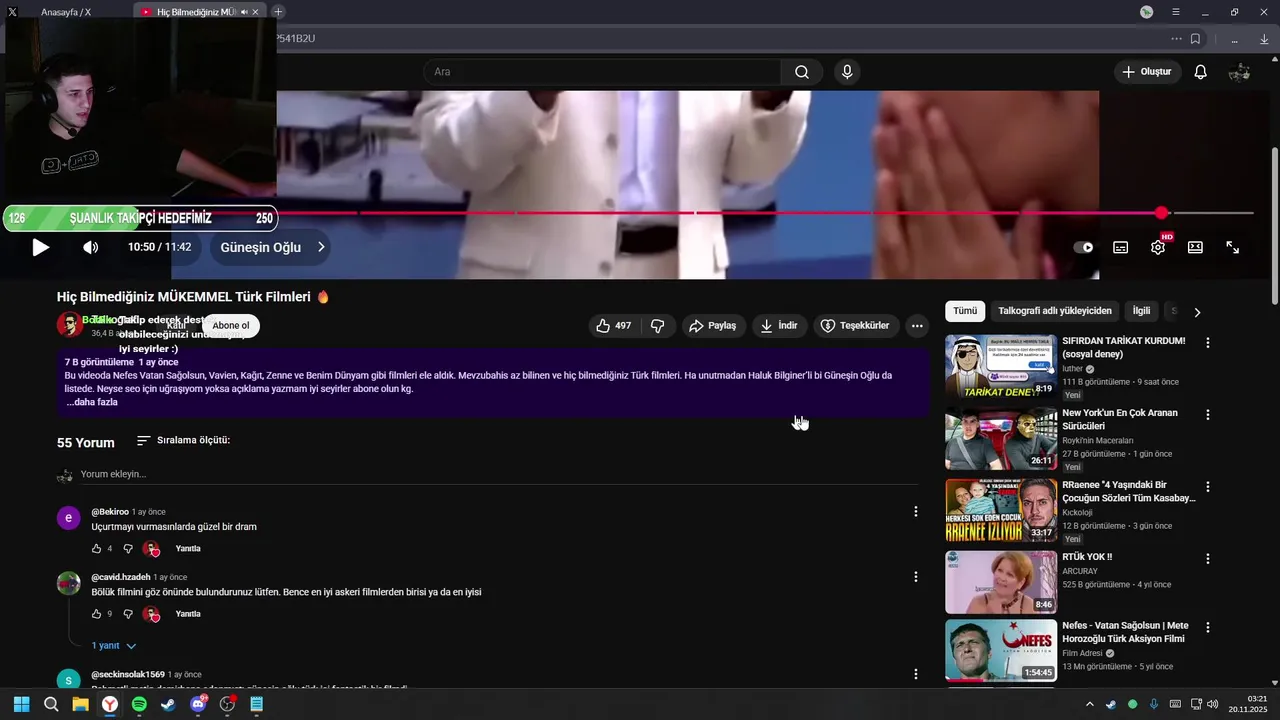1280x720 pixels.
Task: Like the comment by @Bekiroo
Action: [x=97, y=549]
